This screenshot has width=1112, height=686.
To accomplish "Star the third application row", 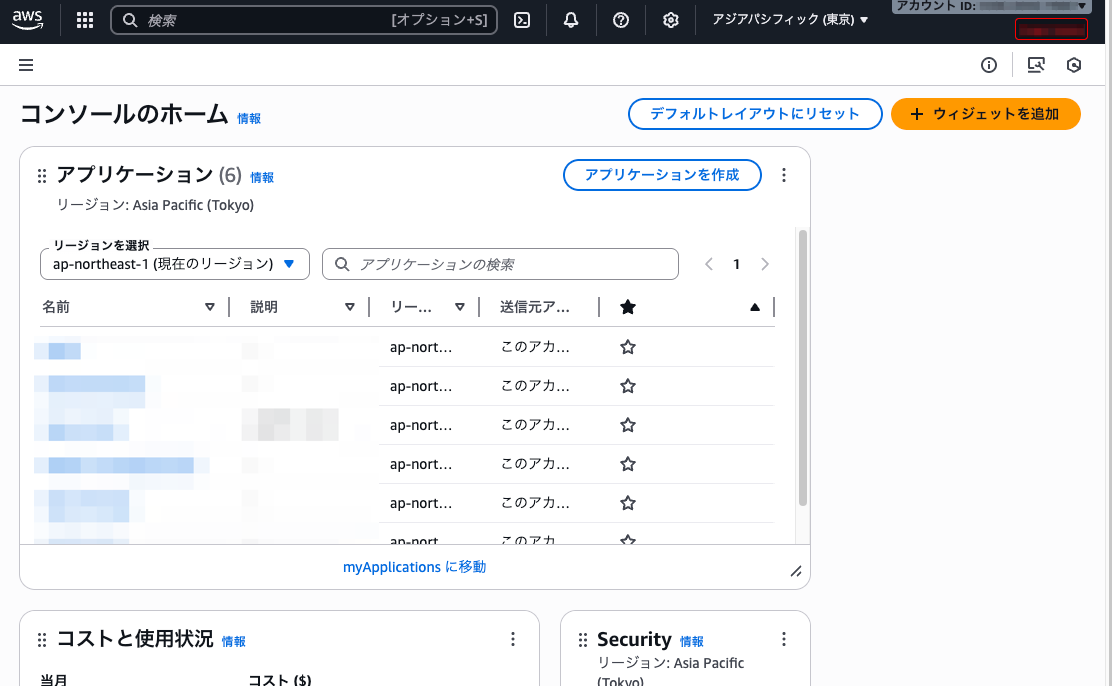I will coord(628,425).
